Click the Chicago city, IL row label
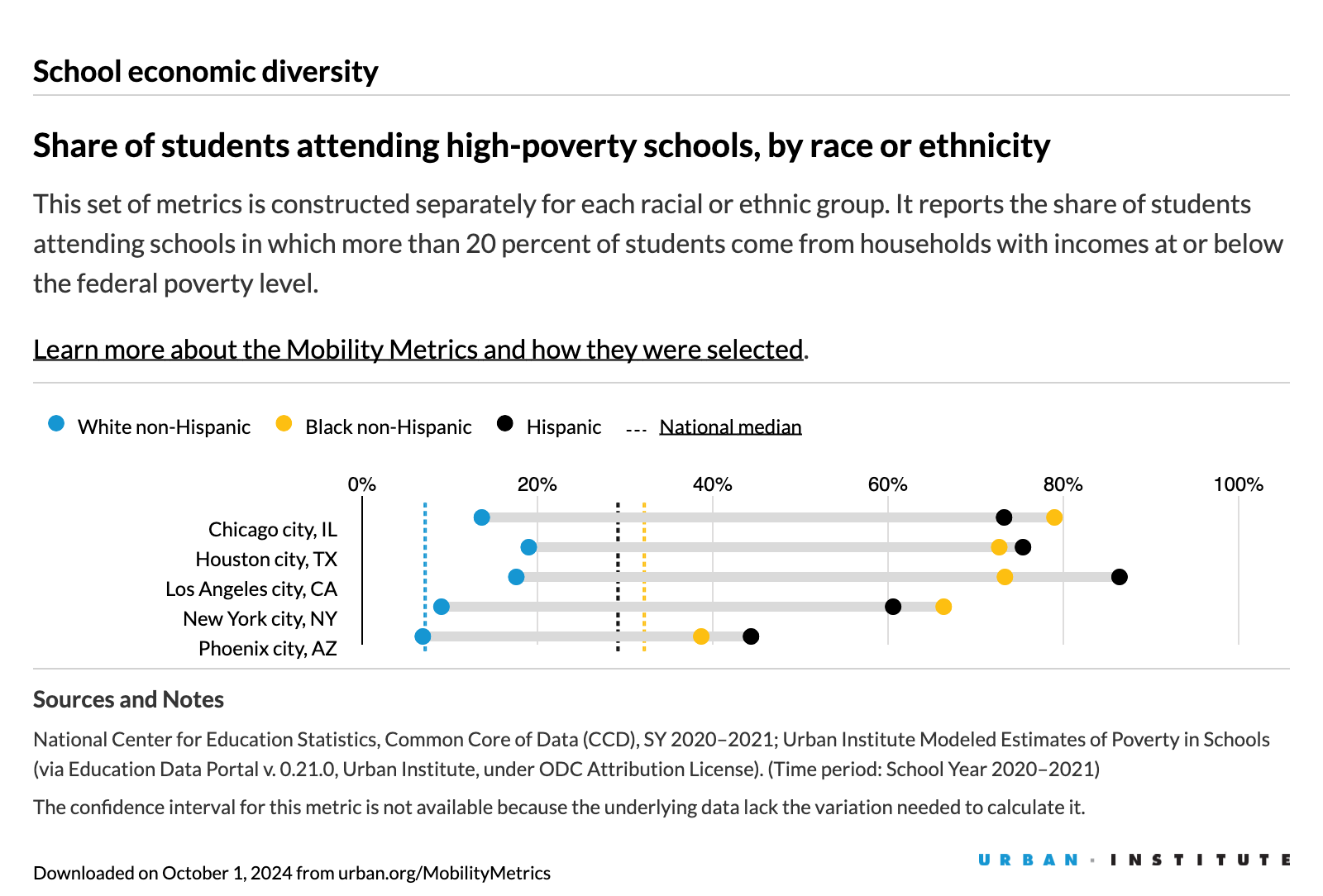 click(x=272, y=529)
